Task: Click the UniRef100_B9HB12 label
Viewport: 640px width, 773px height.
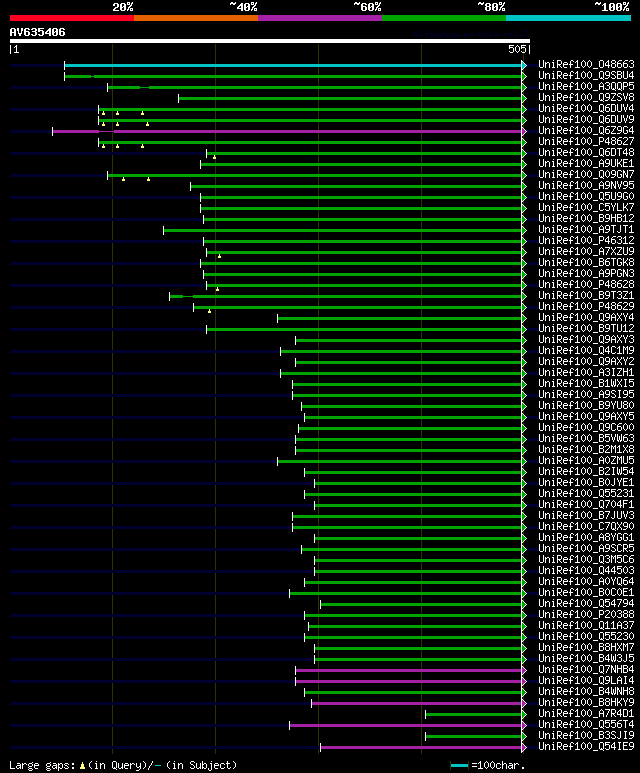Action: 586,218
